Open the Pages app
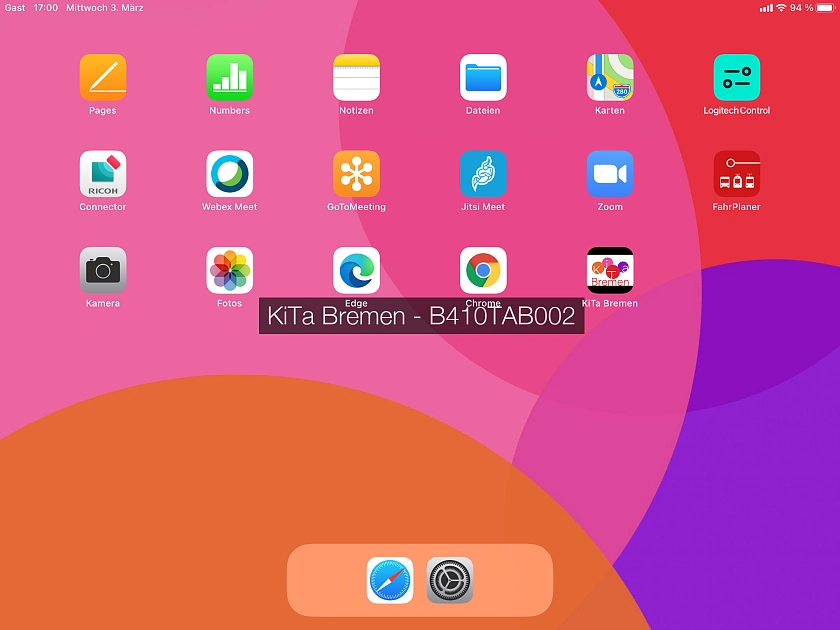The width and height of the screenshot is (840, 630). pyautogui.click(x=103, y=78)
